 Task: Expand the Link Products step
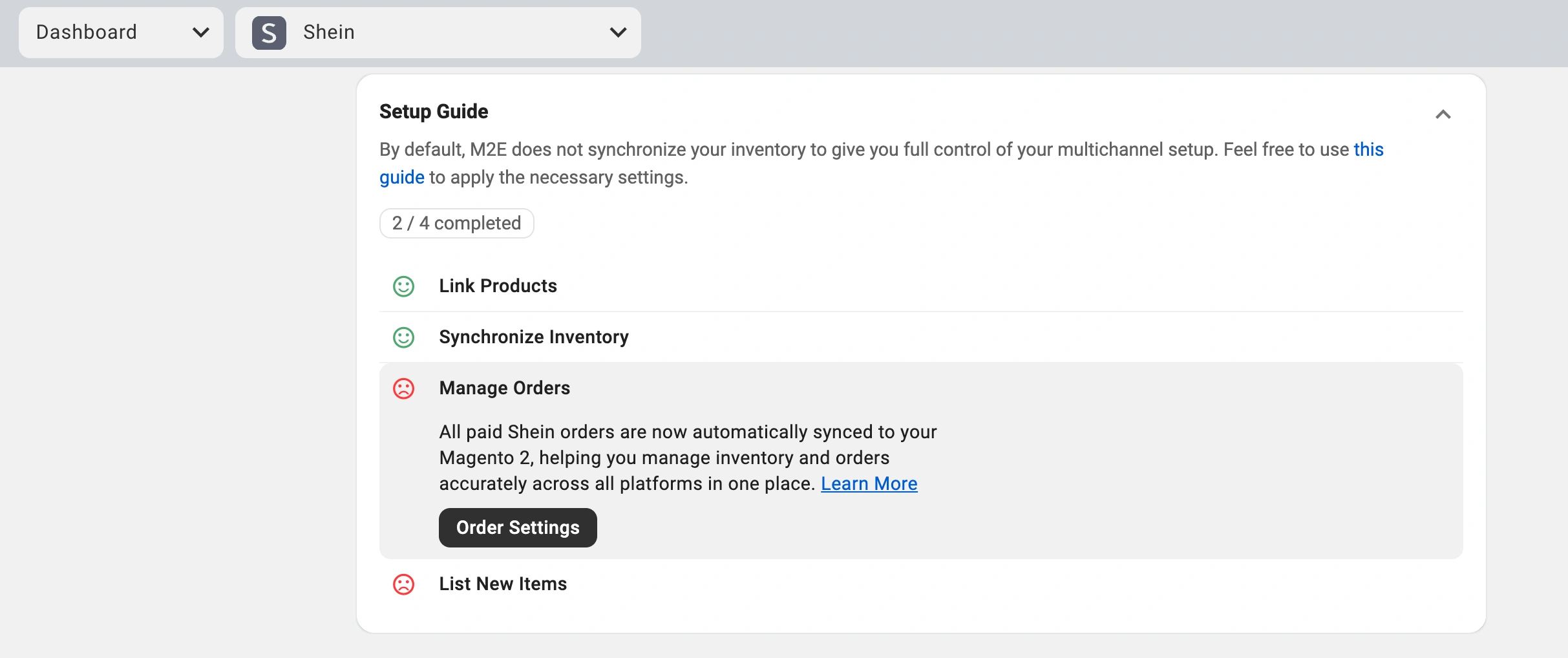tap(498, 286)
